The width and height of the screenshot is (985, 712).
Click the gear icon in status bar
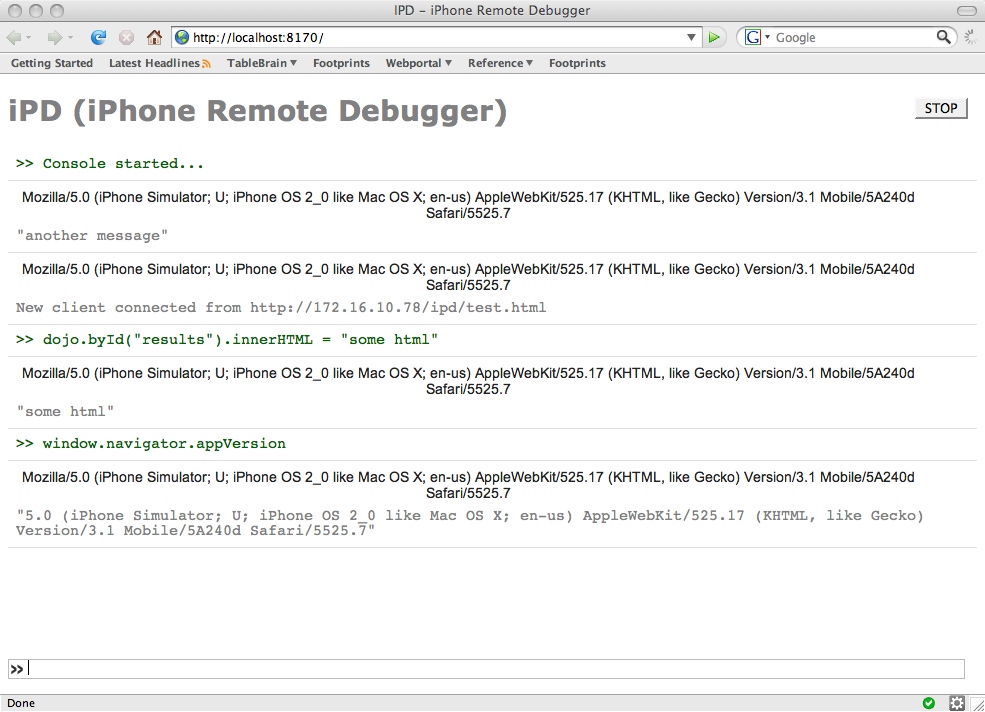point(956,703)
